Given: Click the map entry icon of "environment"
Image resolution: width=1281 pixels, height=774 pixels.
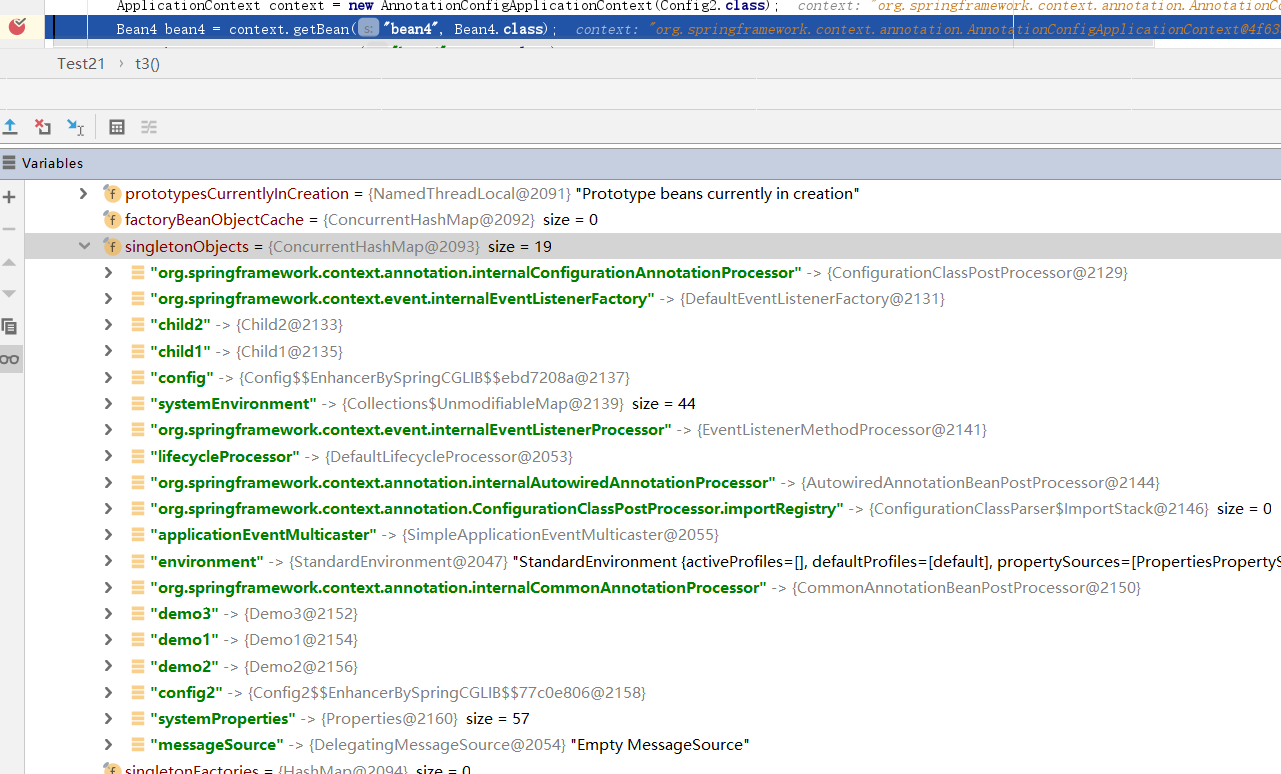Looking at the screenshot, I should 138,561.
